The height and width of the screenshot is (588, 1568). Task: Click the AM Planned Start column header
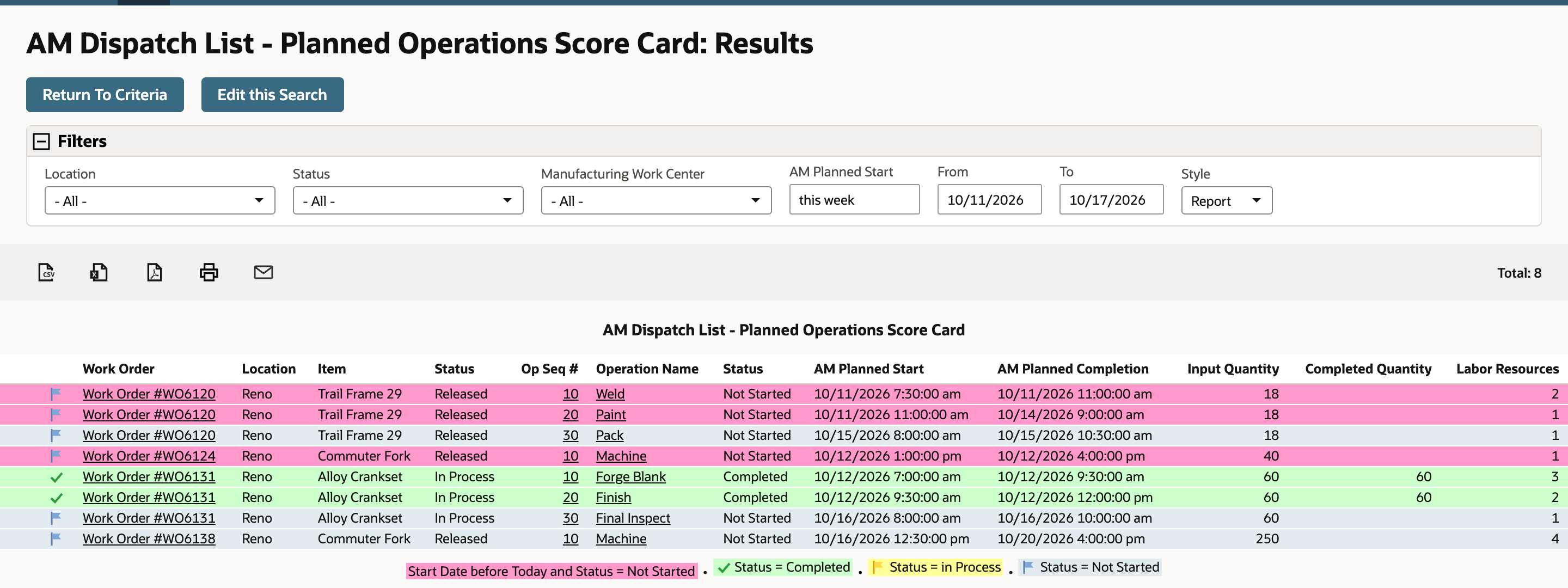[x=868, y=369]
